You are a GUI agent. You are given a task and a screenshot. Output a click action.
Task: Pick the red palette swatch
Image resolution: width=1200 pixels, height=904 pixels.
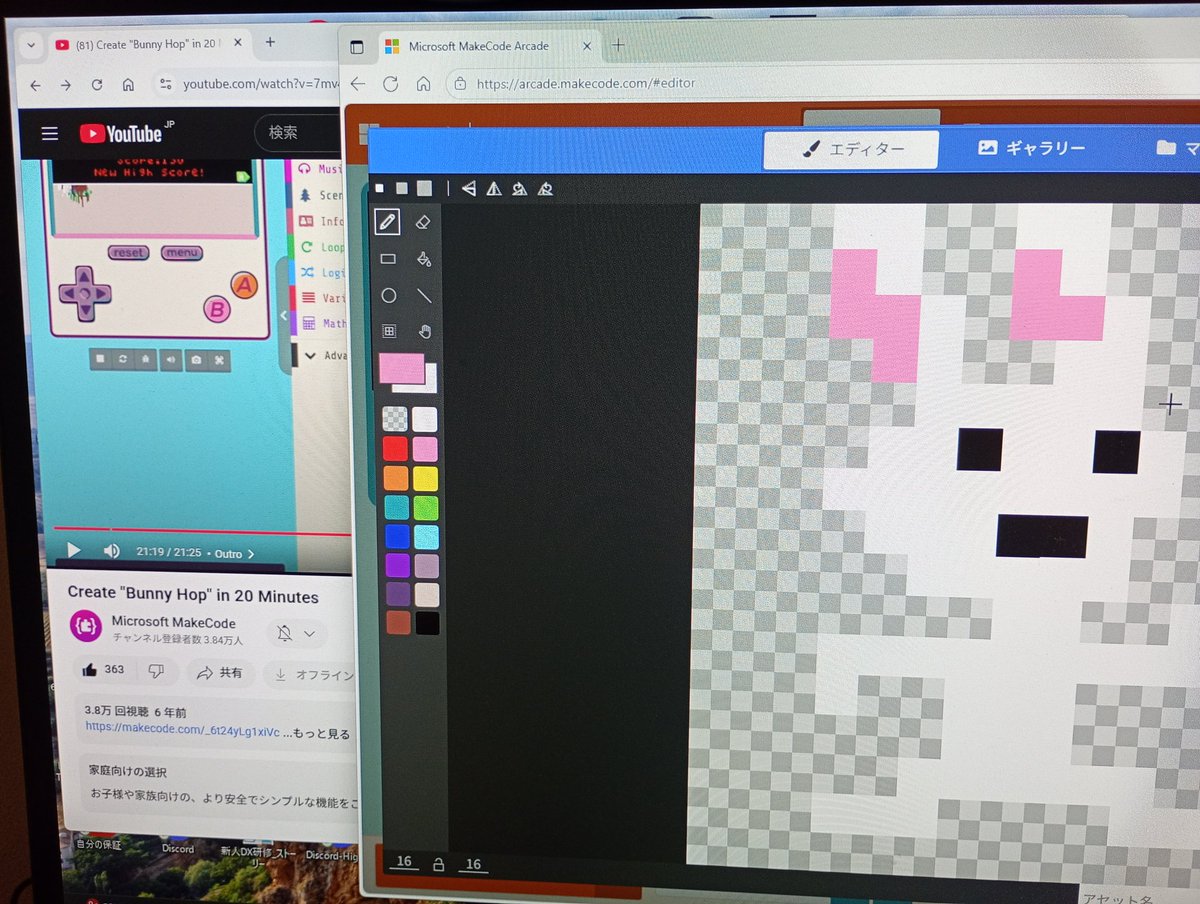(x=395, y=449)
